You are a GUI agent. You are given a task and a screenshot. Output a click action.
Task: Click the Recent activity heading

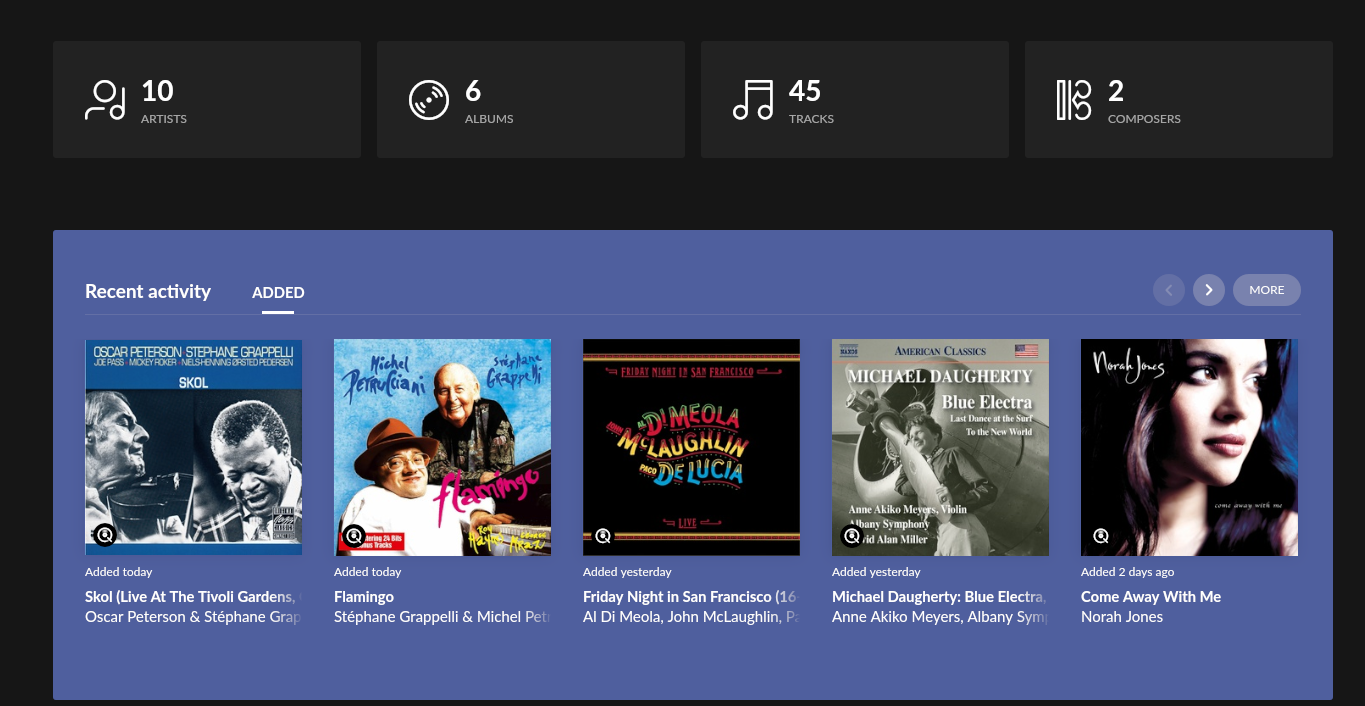click(148, 291)
